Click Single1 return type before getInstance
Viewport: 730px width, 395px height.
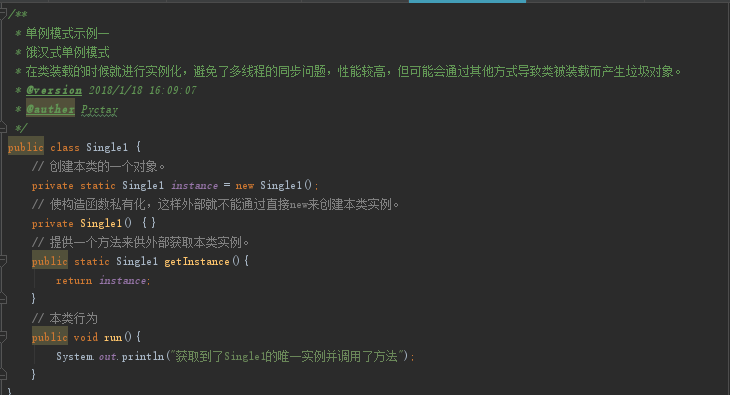[x=137, y=261]
